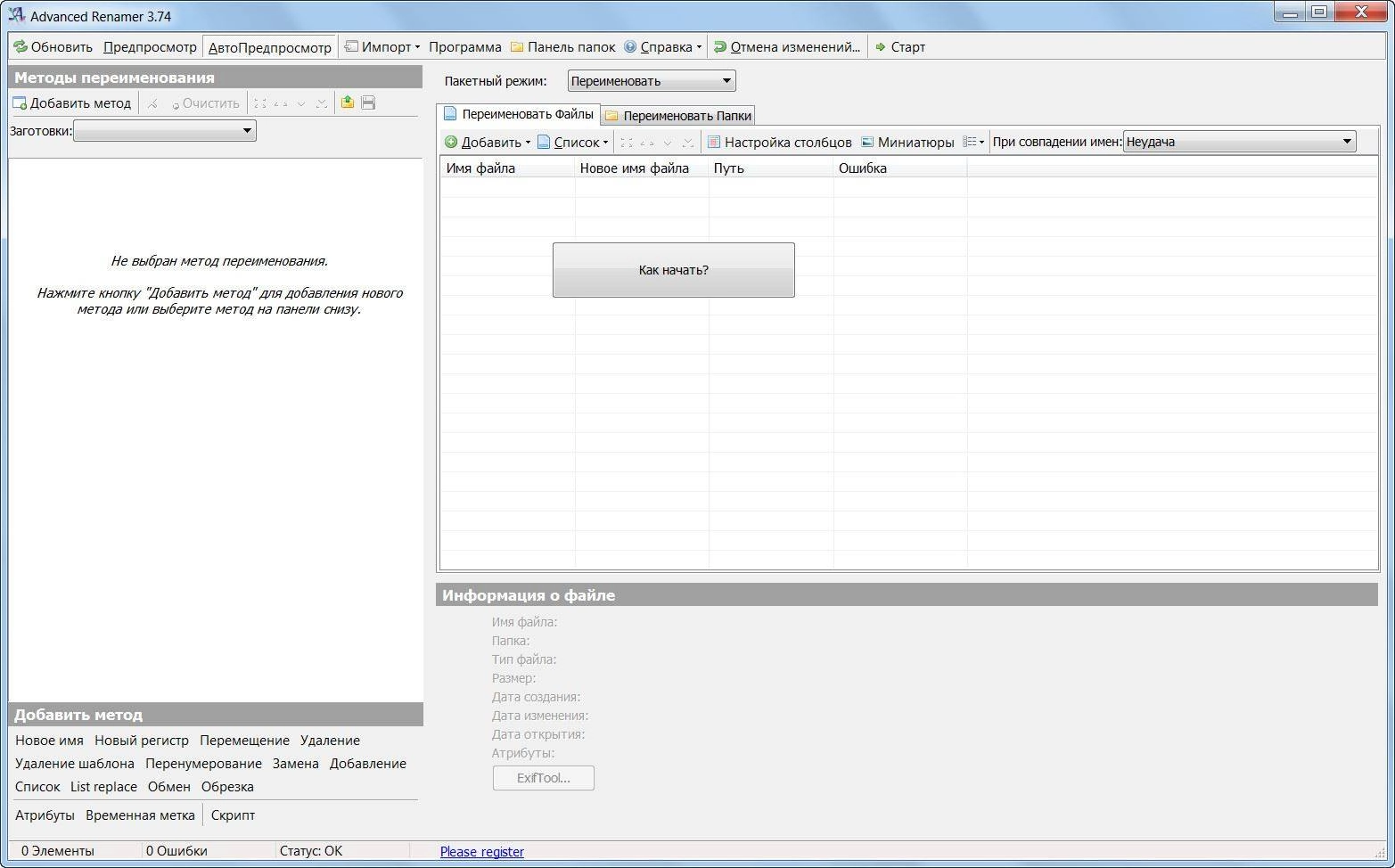Click move-down chevron in file list toolbar
The width and height of the screenshot is (1395, 868).
[668, 143]
